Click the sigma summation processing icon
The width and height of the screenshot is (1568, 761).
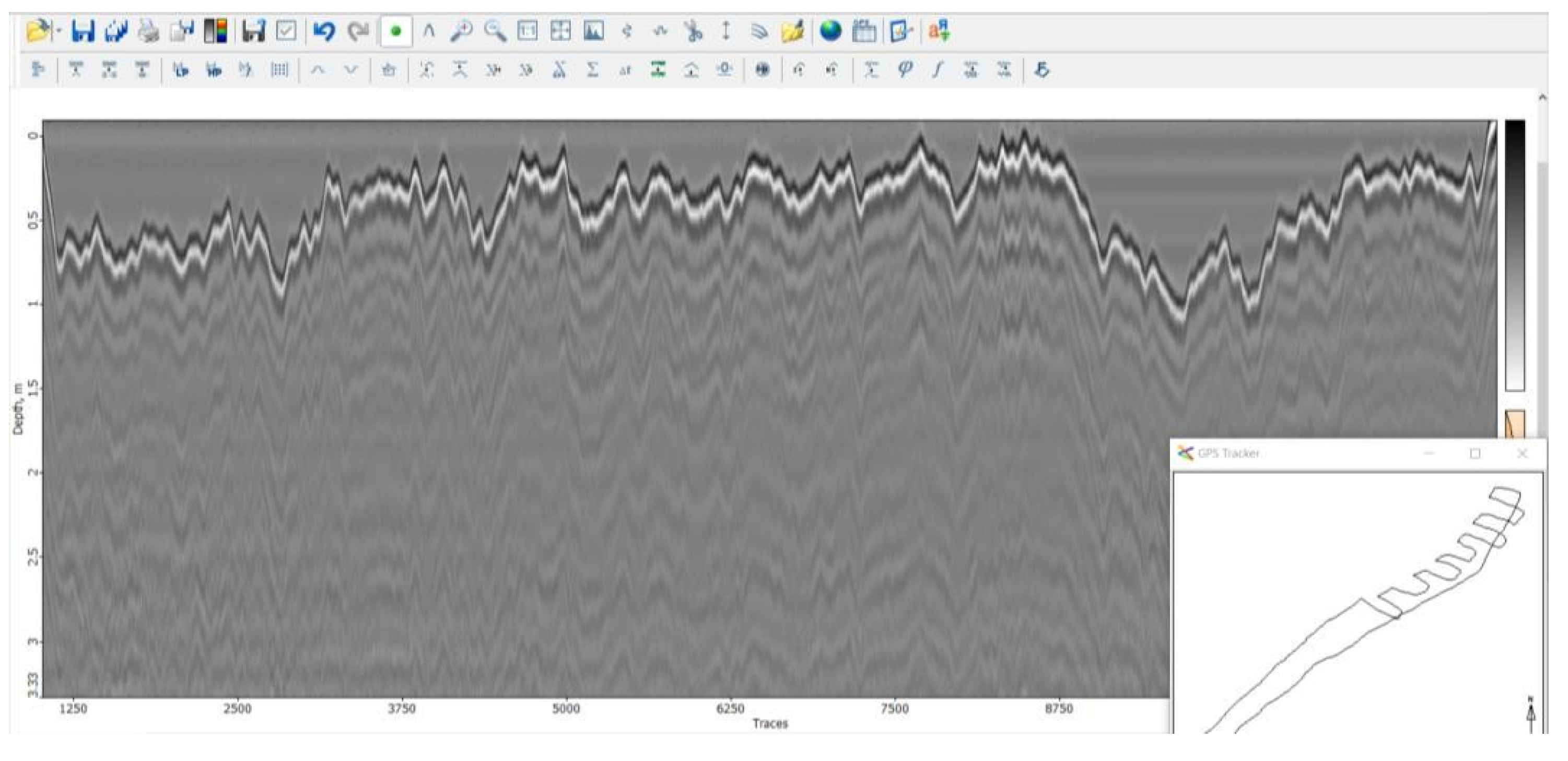pos(592,70)
